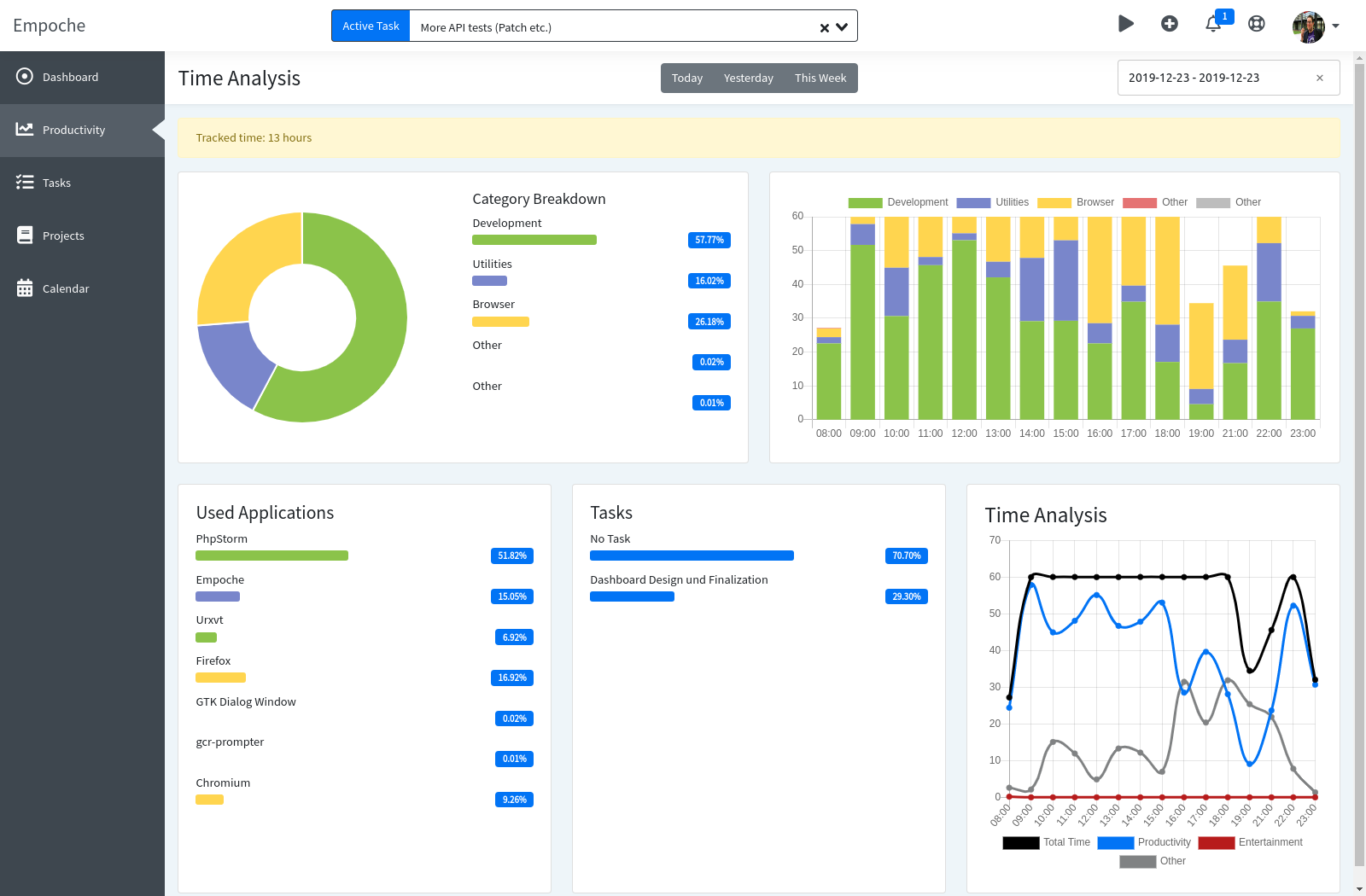Click the plus circle add icon

1170,24
